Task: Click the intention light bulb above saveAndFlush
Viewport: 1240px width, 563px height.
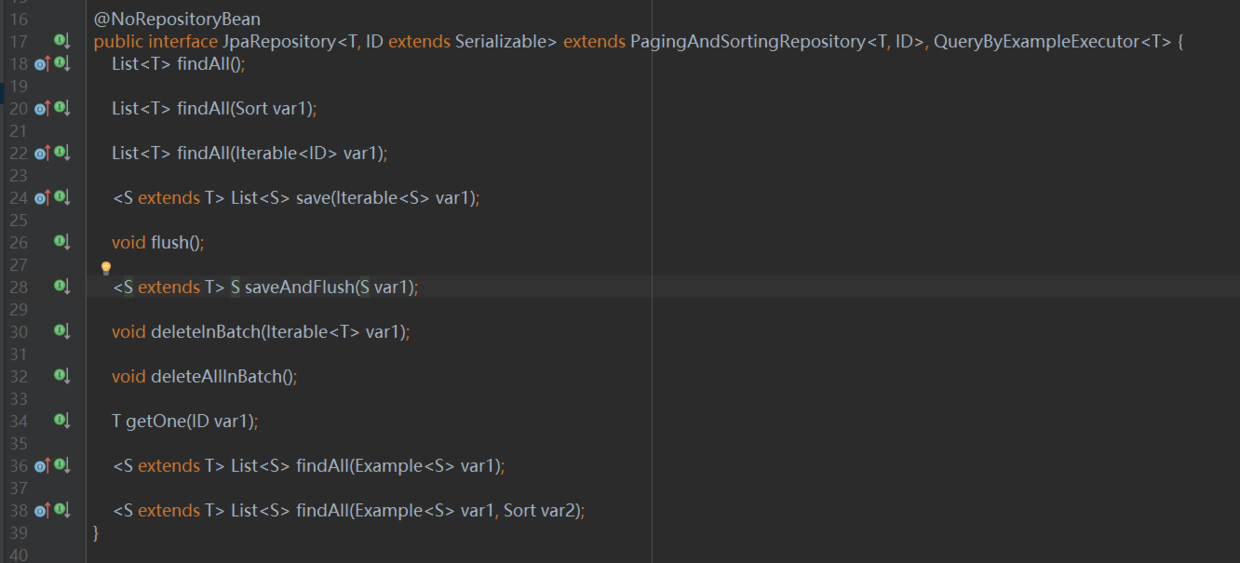Action: pyautogui.click(x=106, y=268)
